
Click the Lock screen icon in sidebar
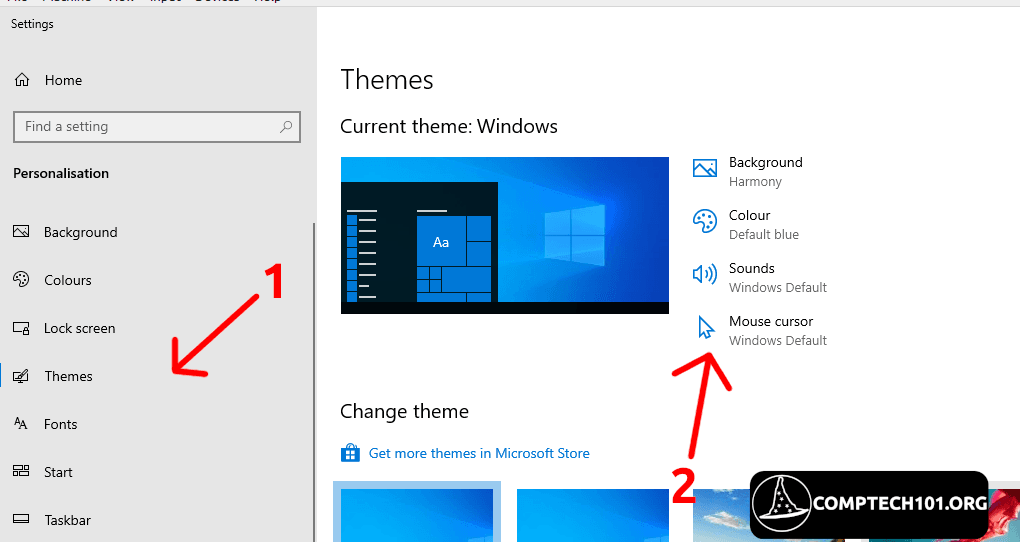[21, 328]
